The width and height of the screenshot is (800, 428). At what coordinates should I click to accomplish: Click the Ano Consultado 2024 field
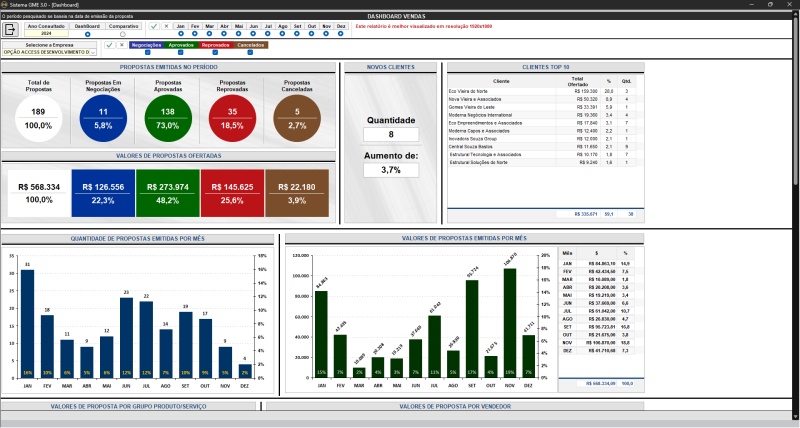[x=46, y=33]
